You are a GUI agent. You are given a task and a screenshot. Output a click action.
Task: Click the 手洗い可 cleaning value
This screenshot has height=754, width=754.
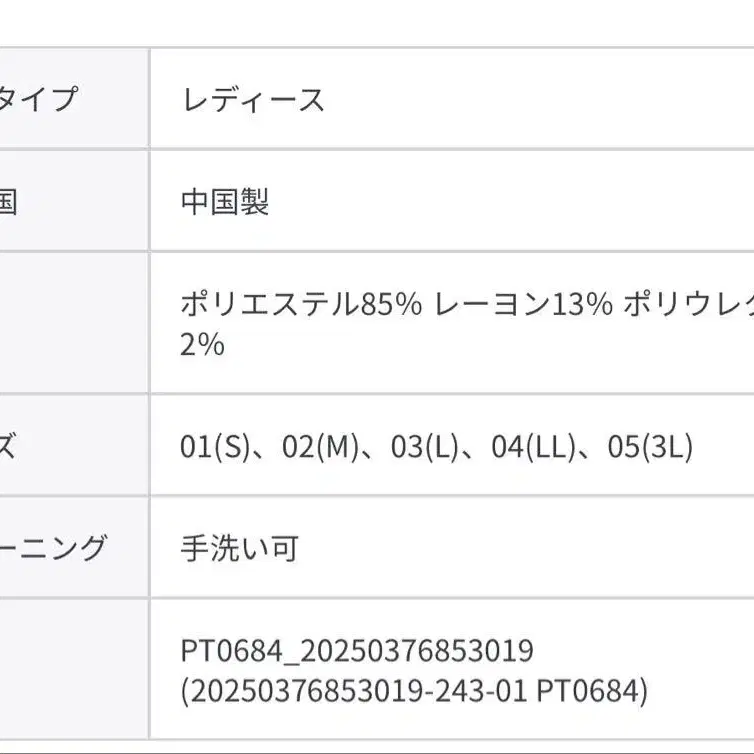point(239,549)
